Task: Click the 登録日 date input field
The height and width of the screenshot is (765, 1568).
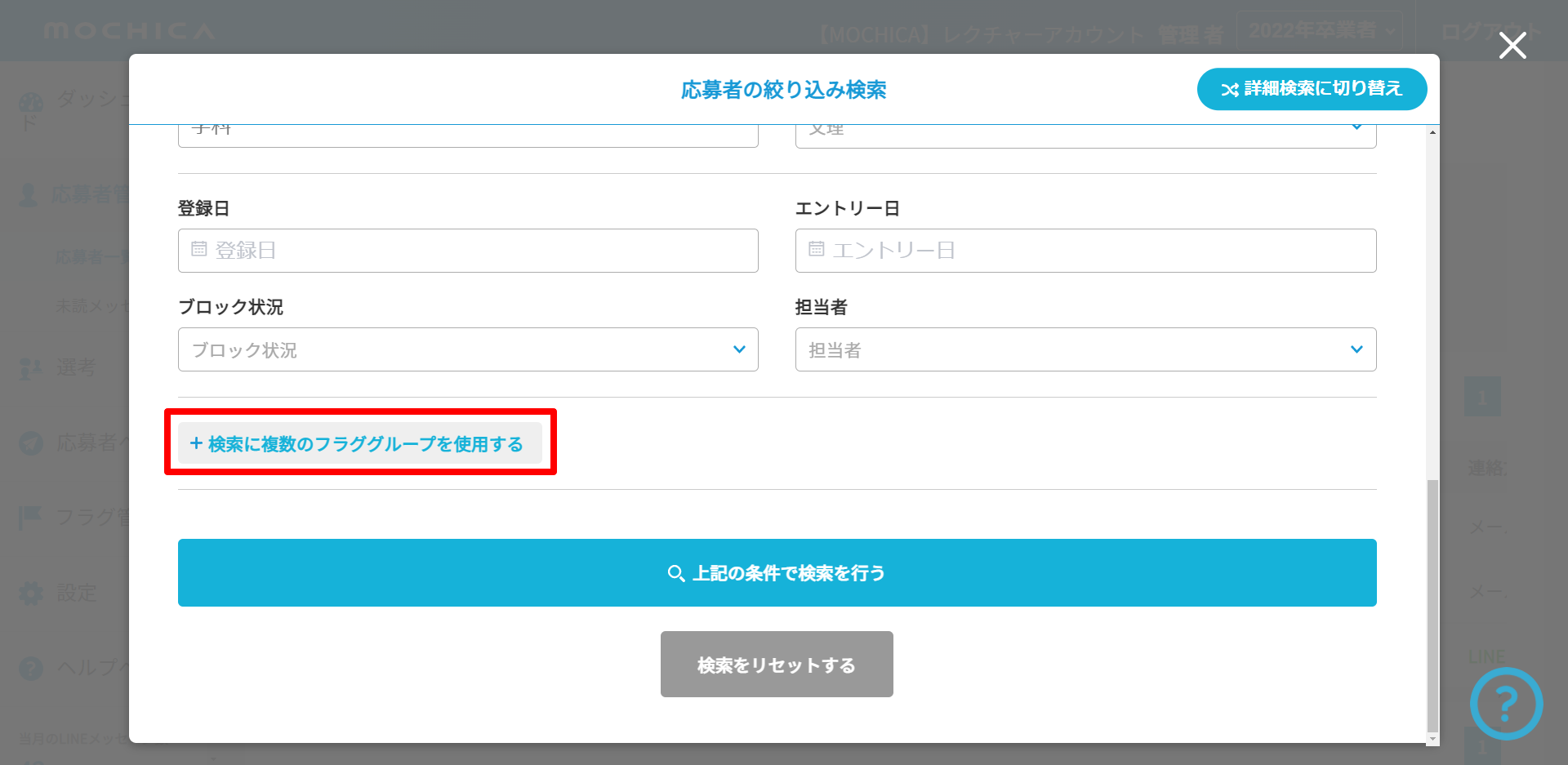Action: coord(468,251)
